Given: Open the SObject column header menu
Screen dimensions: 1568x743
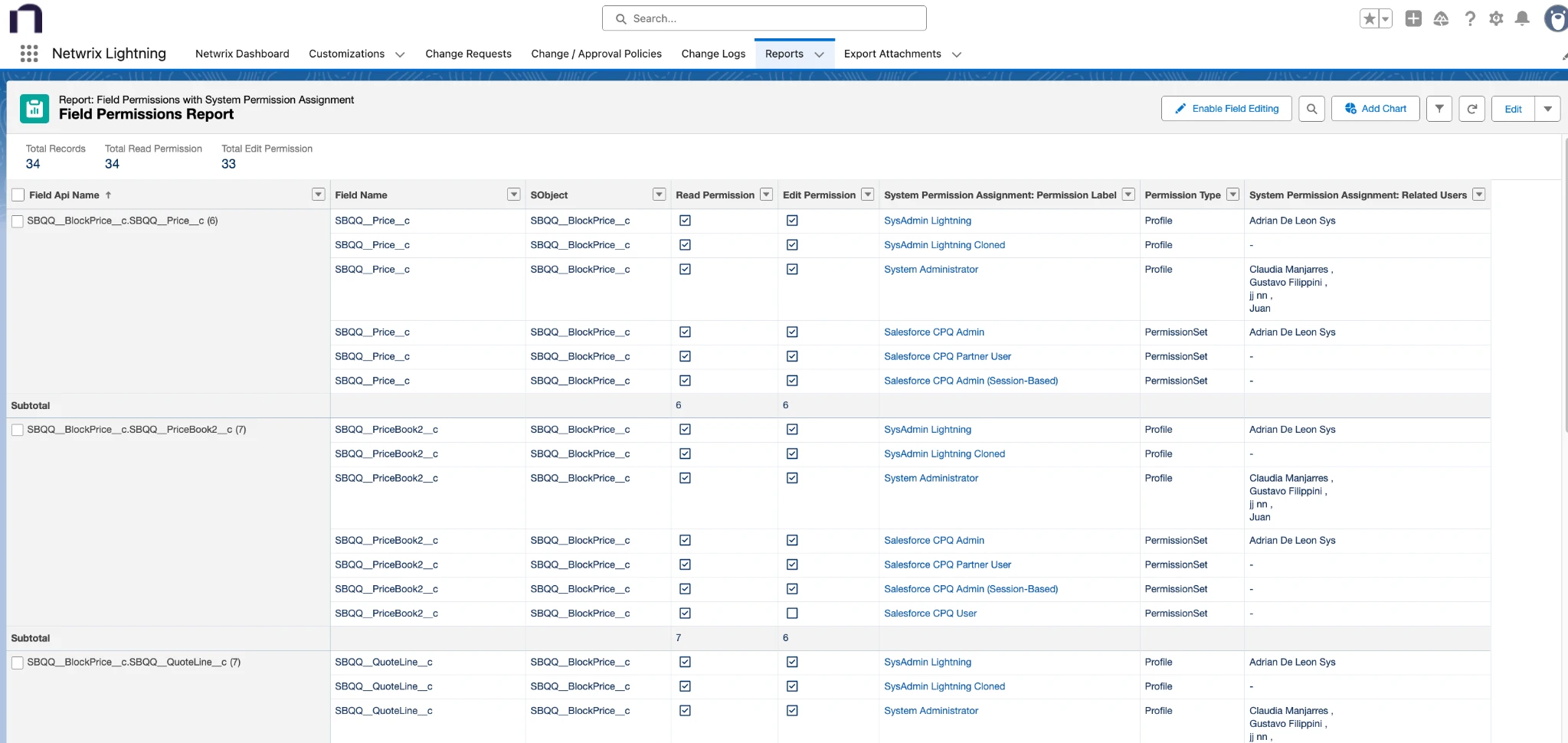Looking at the screenshot, I should 659,195.
